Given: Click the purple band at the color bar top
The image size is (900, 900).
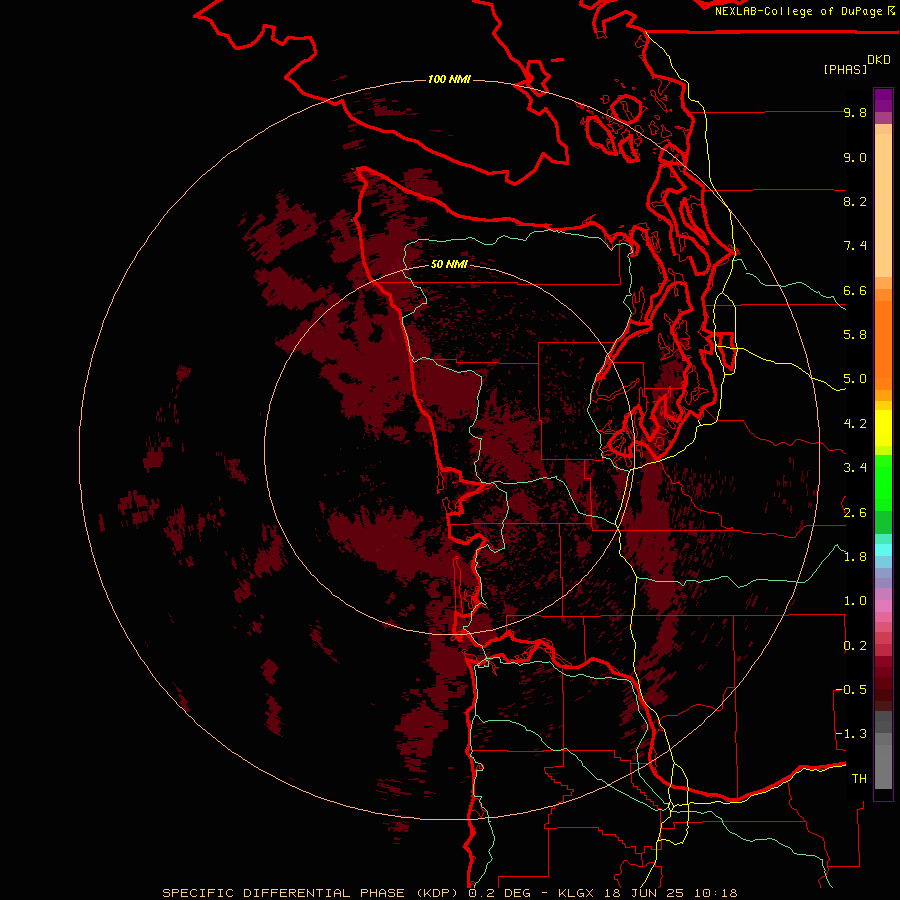Looking at the screenshot, I should pyautogui.click(x=883, y=100).
